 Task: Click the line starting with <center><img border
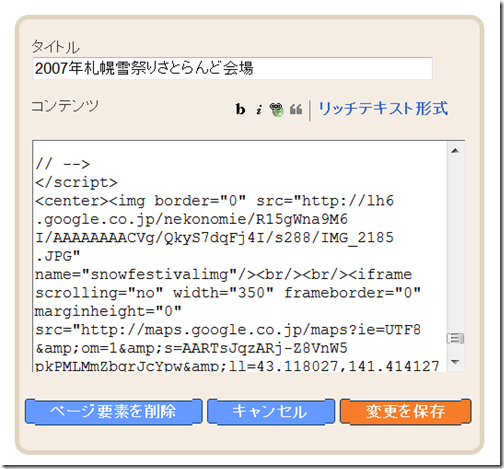tap(214, 201)
